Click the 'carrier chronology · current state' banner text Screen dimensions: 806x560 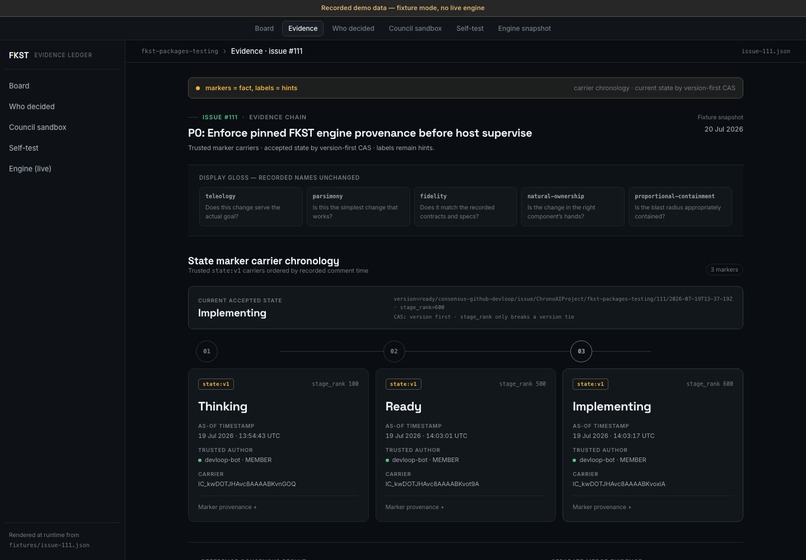(x=654, y=88)
